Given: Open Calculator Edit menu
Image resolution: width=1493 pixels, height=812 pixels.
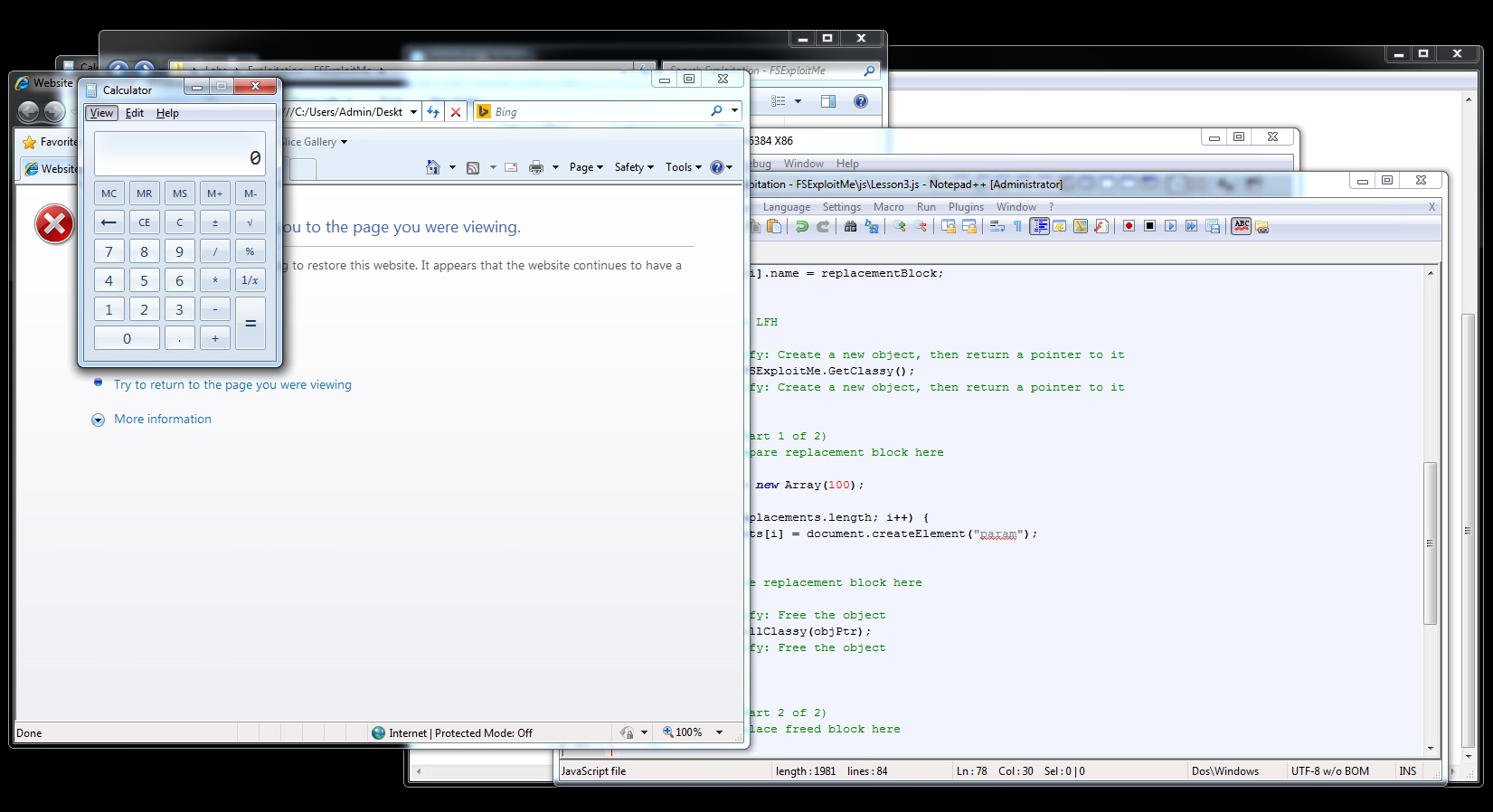Looking at the screenshot, I should [x=135, y=113].
